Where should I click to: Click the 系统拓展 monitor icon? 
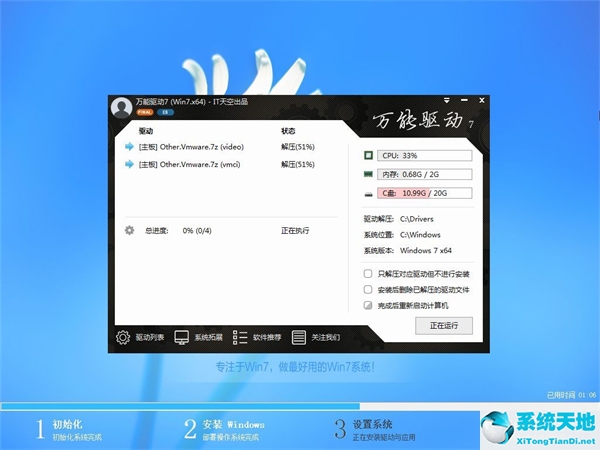click(x=181, y=337)
